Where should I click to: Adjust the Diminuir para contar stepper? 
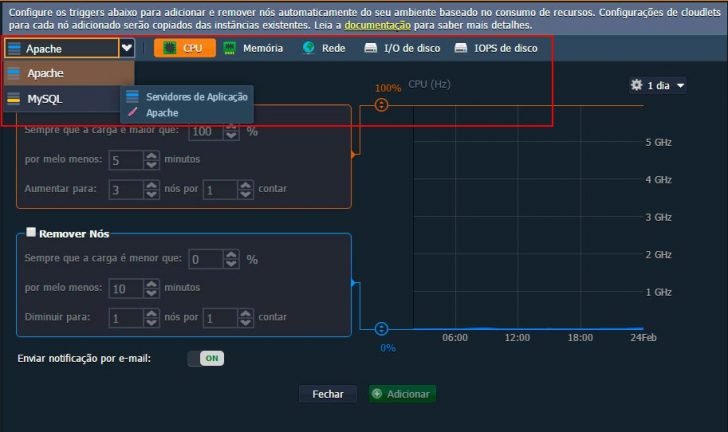tap(246, 318)
